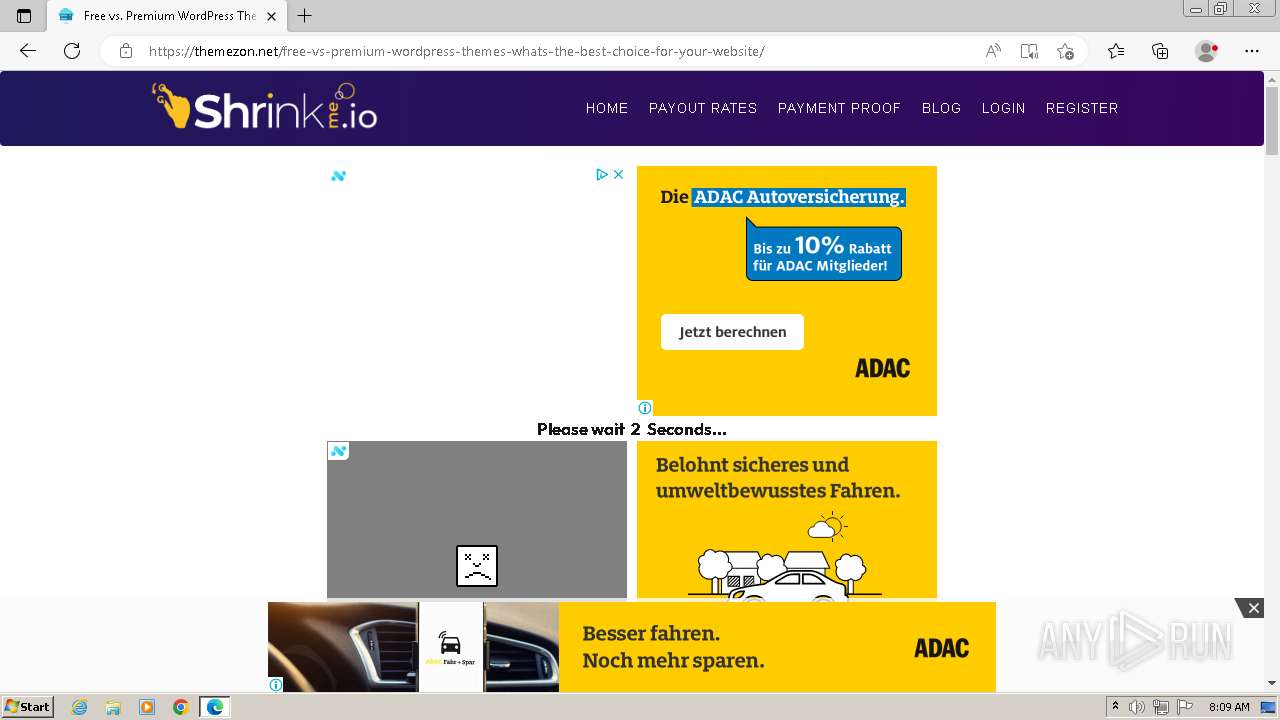Open File Explorer from taskbar
The image size is (1280, 720).
[113, 707]
